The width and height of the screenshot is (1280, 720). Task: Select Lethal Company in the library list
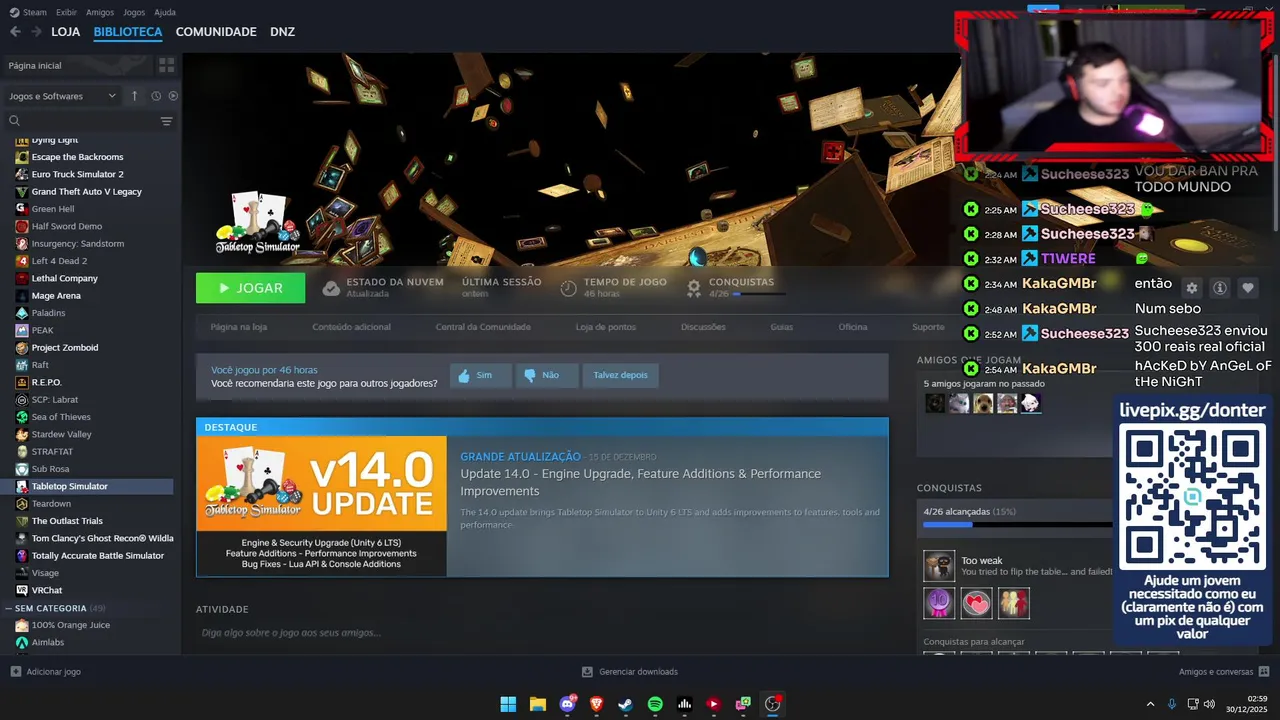click(x=65, y=278)
